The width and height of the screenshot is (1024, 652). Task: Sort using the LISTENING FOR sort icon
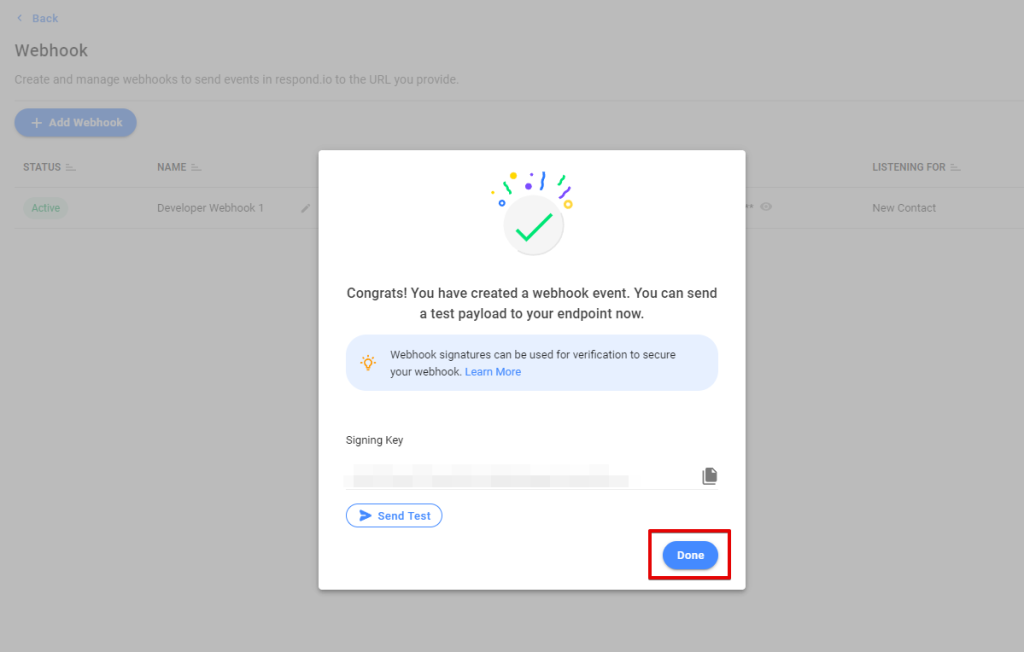click(x=955, y=167)
